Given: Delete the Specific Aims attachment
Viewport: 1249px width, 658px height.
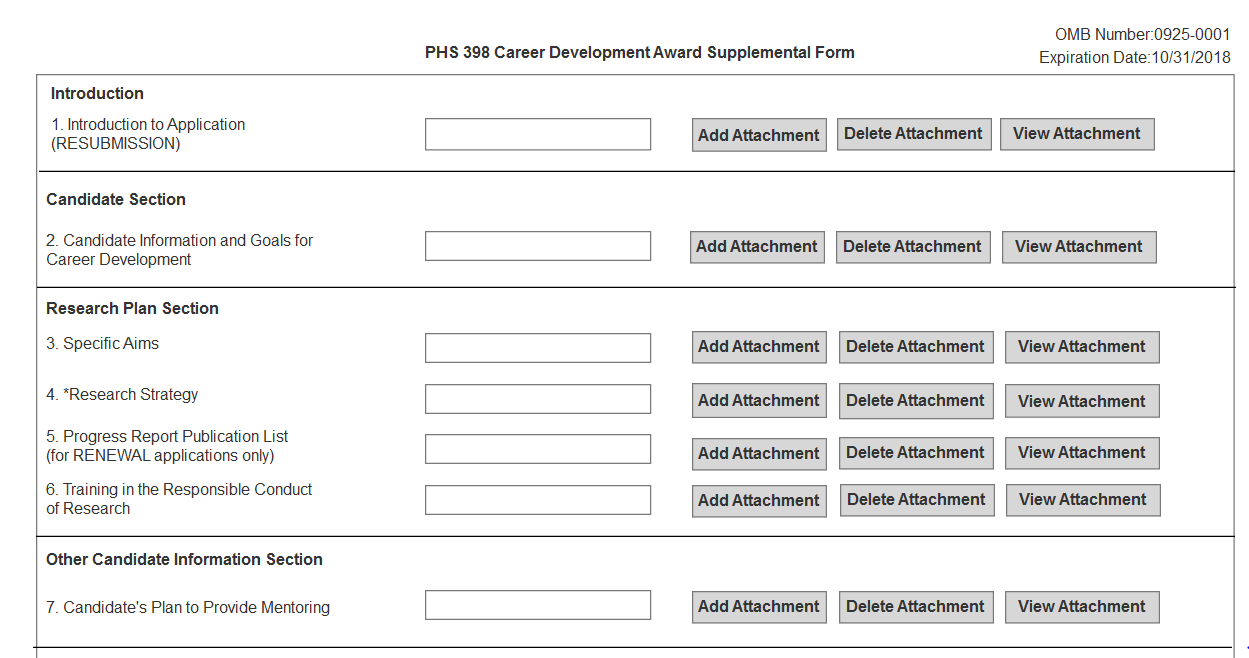Looking at the screenshot, I should [916, 347].
